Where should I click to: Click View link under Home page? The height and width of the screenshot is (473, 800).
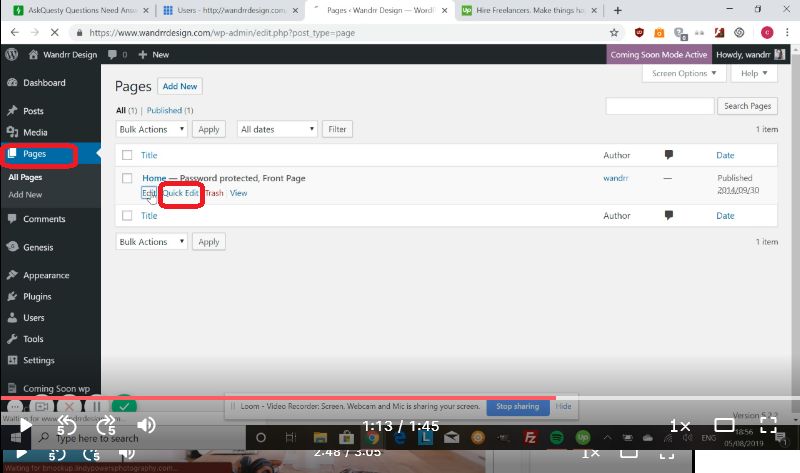pyautogui.click(x=238, y=193)
